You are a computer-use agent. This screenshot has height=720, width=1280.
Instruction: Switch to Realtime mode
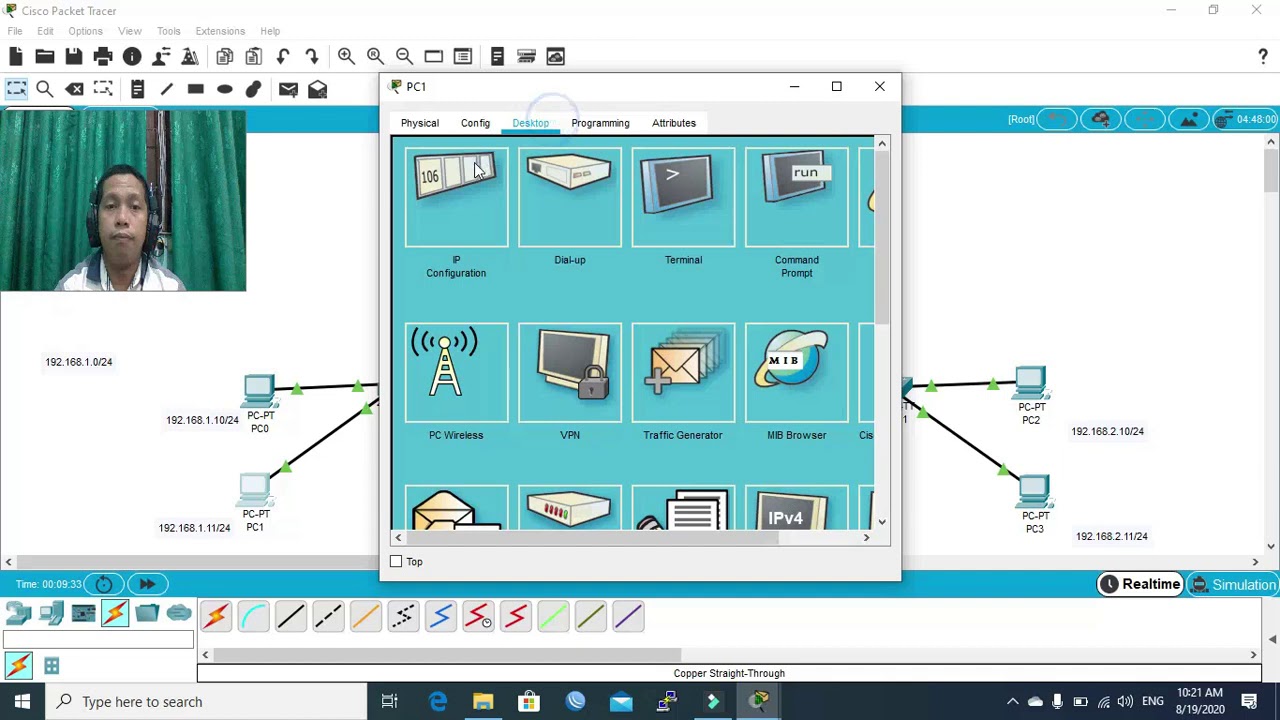pyautogui.click(x=1140, y=584)
